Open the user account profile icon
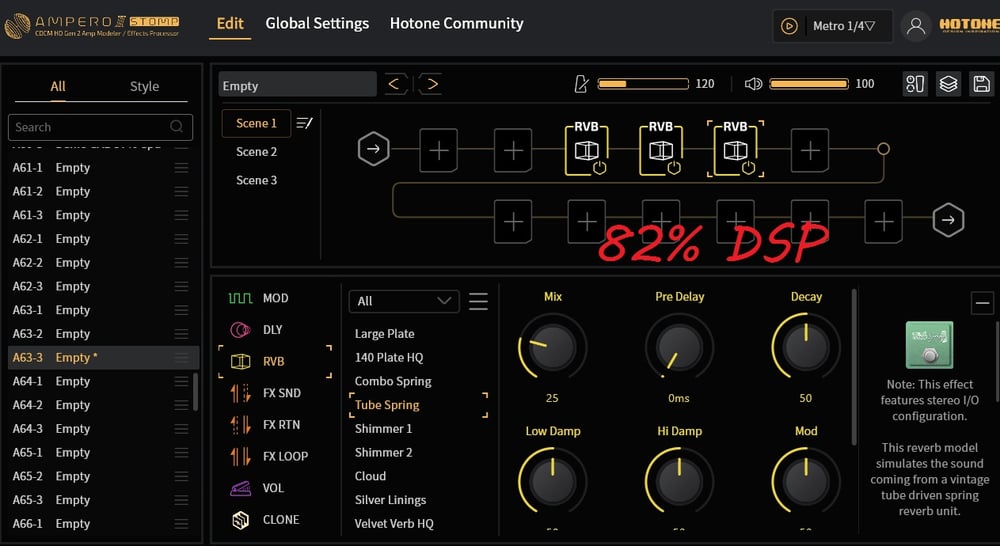 916,26
